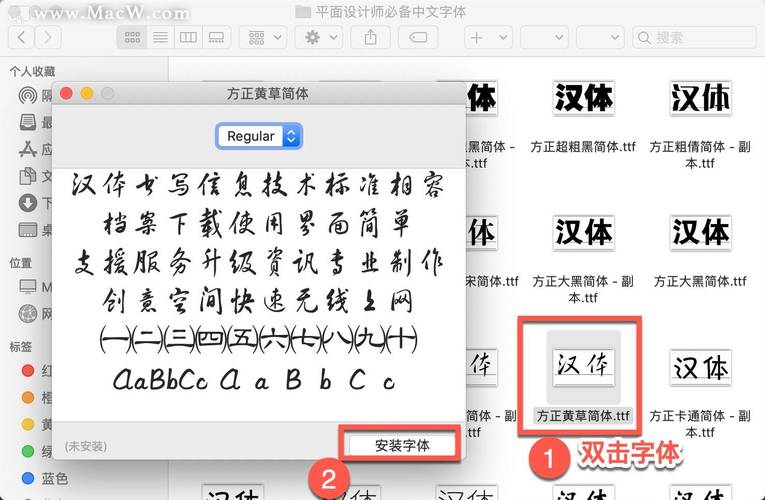
Task: Switch Finder to icon view
Action: [132, 38]
